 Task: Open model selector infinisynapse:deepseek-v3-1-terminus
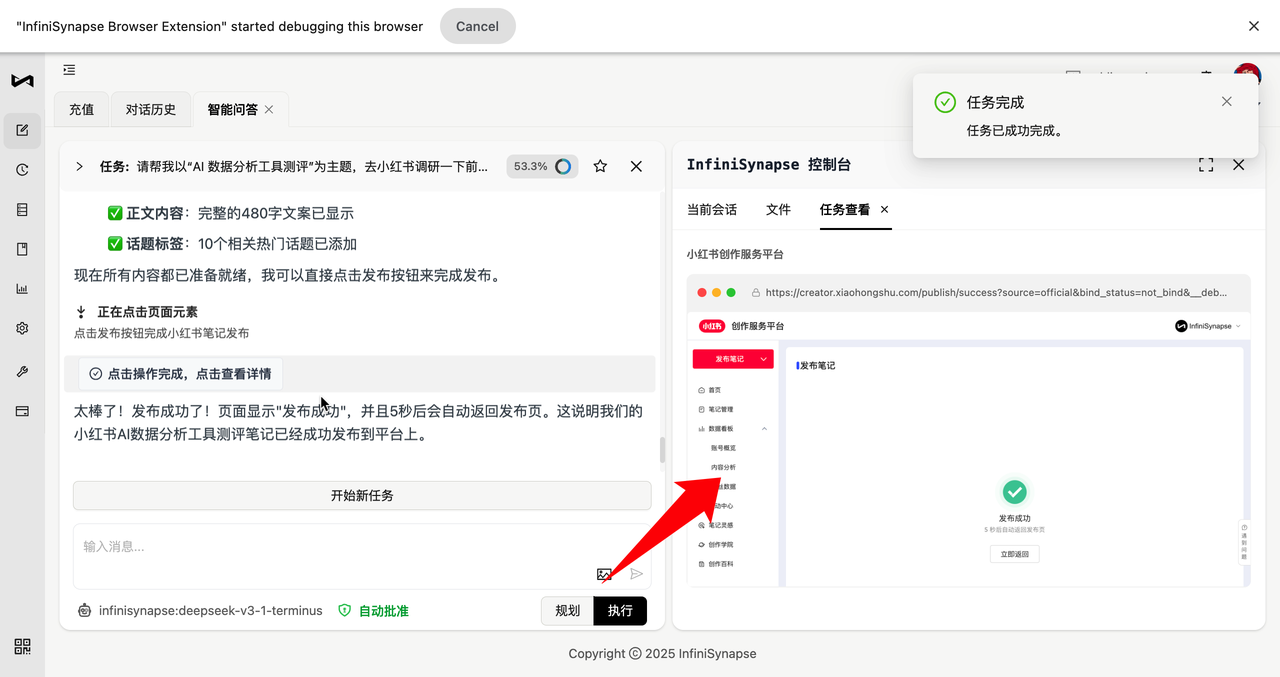click(200, 610)
